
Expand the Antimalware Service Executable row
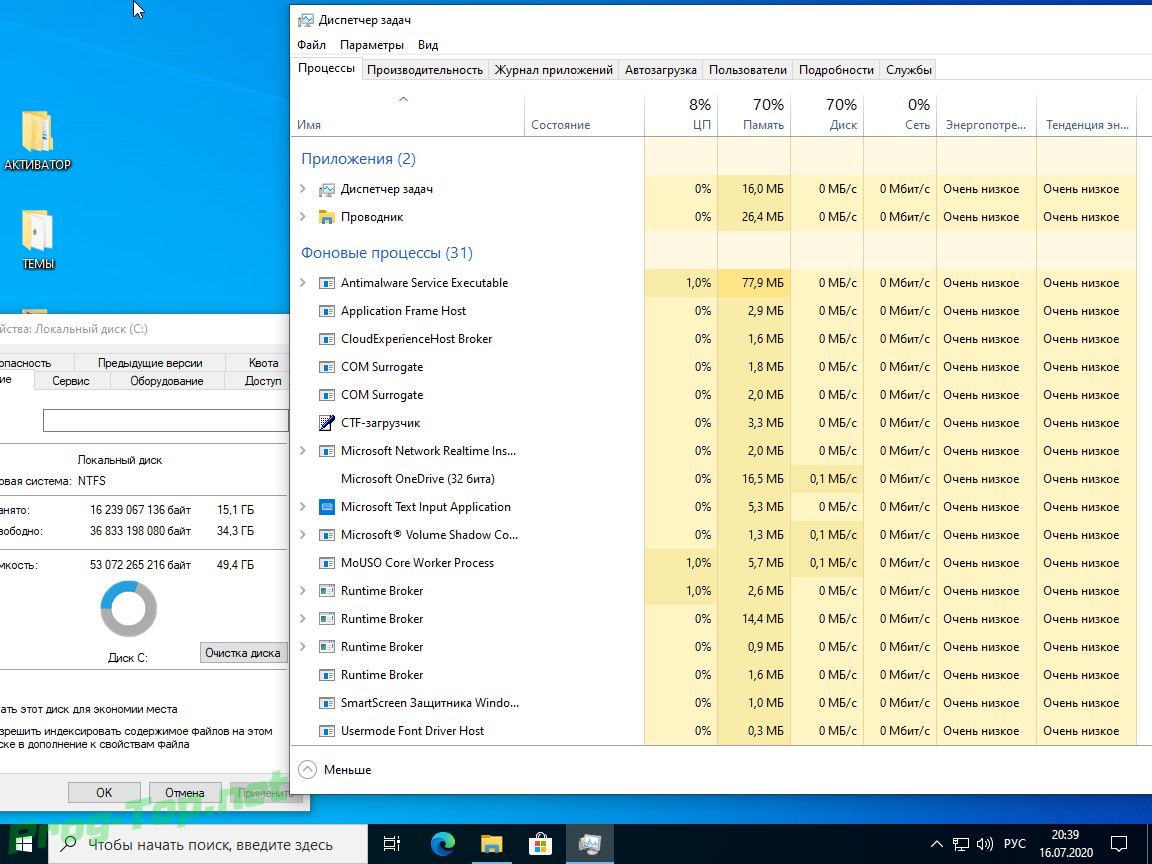(303, 283)
